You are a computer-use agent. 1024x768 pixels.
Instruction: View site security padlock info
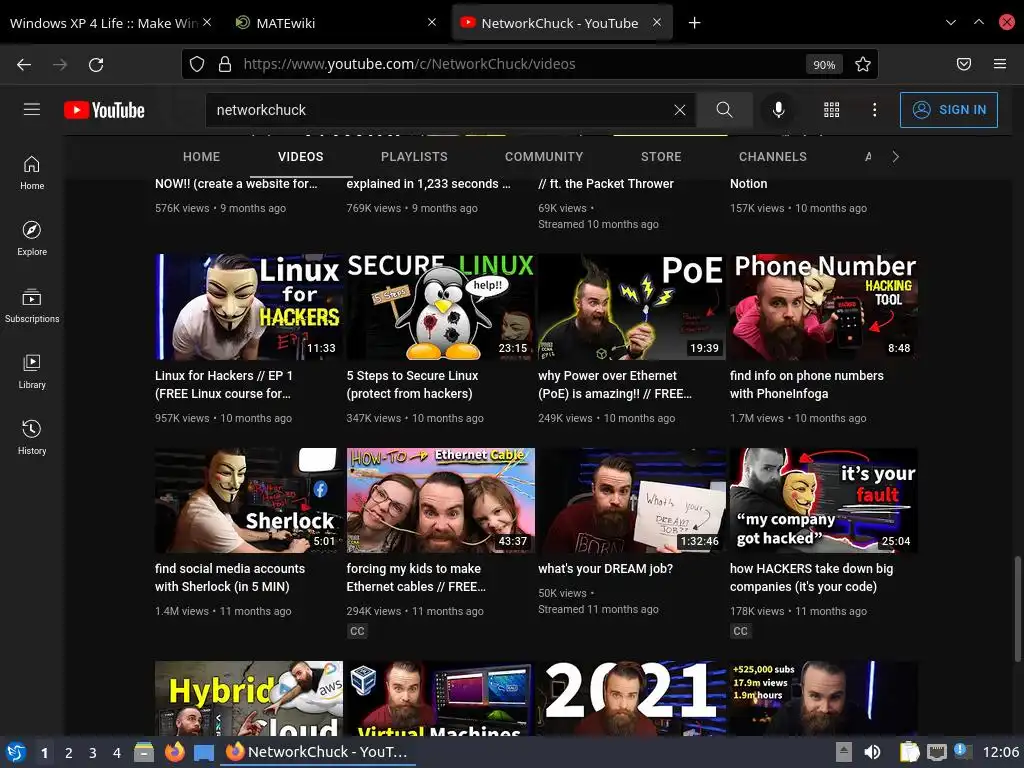[x=225, y=64]
